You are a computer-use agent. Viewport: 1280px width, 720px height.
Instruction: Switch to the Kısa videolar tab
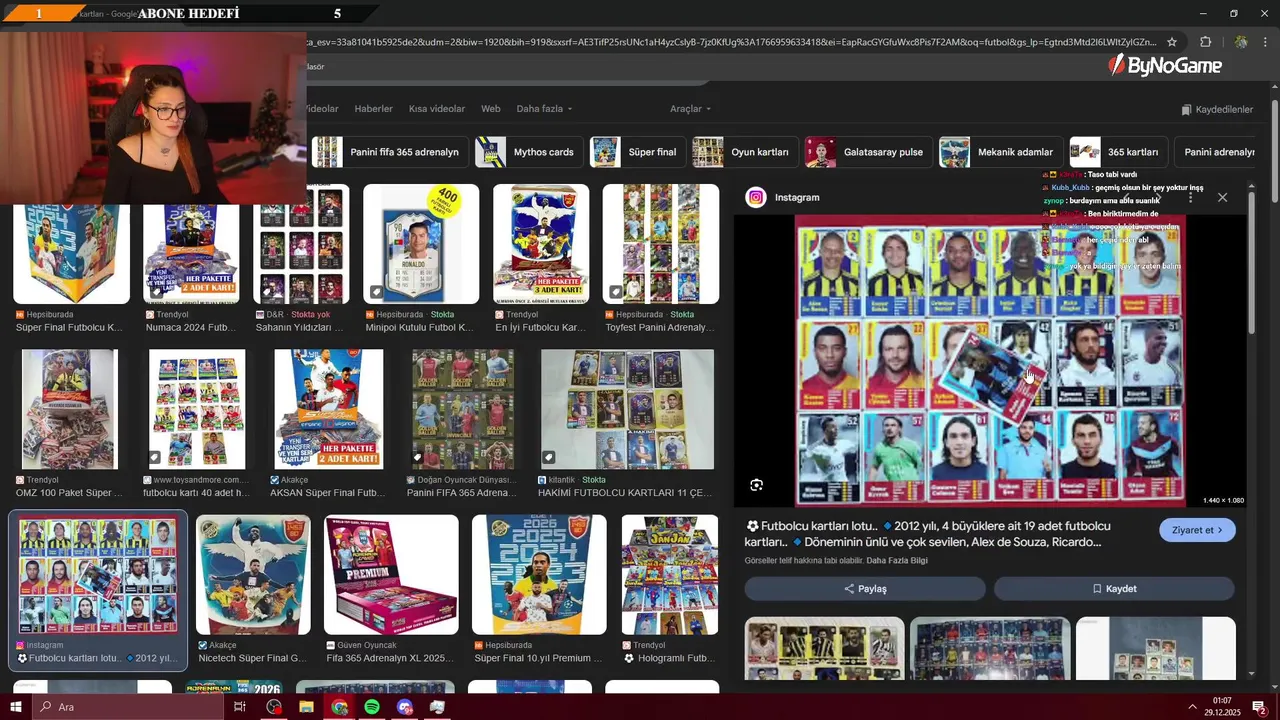tap(437, 108)
